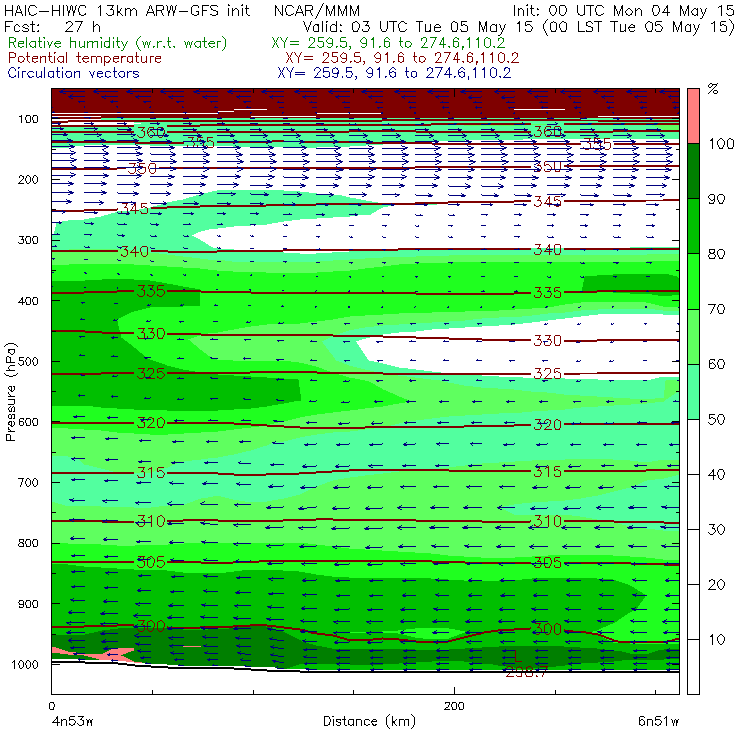This screenshot has height=740, width=740.
Task: Click the 80–90% green colorbar segment
Action: (x=693, y=226)
